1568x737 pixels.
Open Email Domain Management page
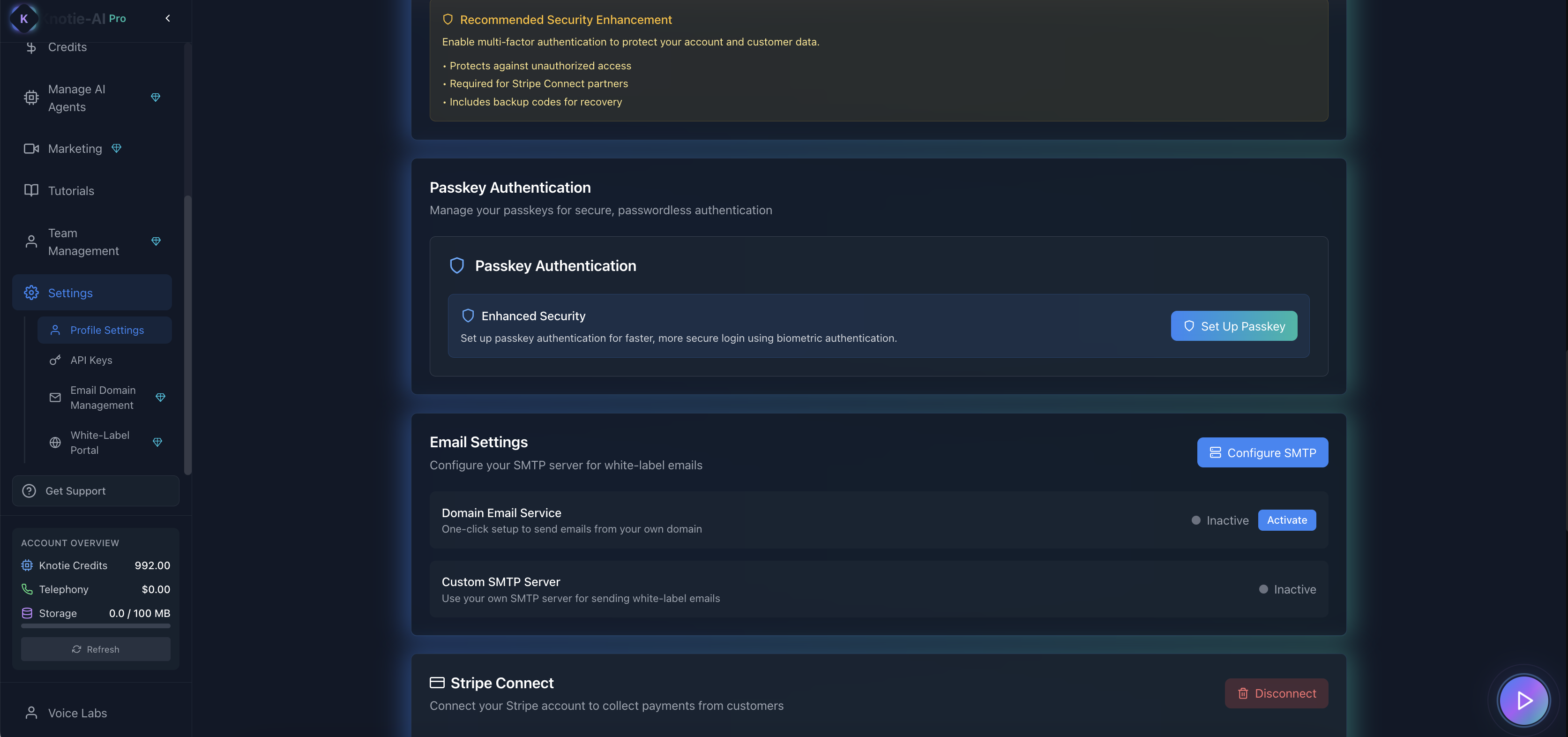102,397
